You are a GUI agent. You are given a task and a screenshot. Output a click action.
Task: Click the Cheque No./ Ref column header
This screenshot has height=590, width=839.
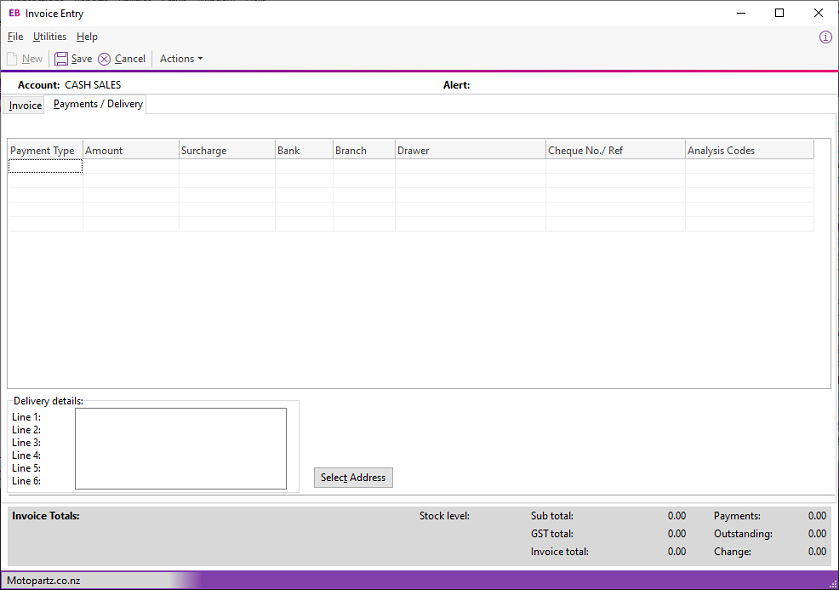point(616,150)
